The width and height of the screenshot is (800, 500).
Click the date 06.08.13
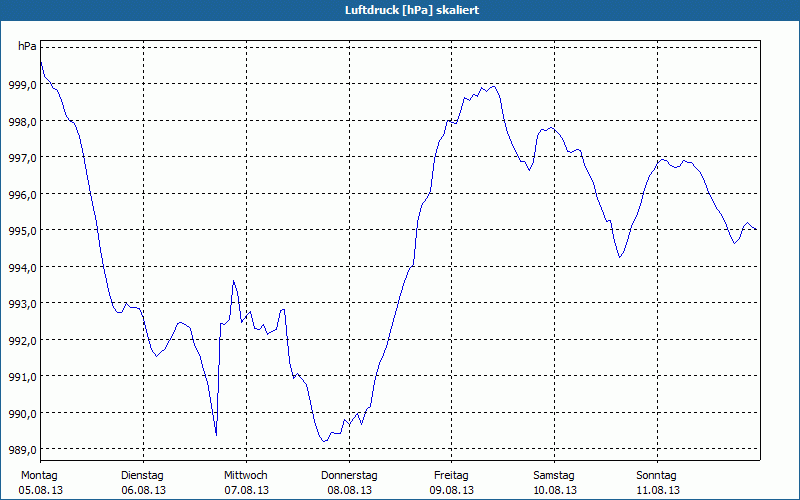(x=143, y=490)
